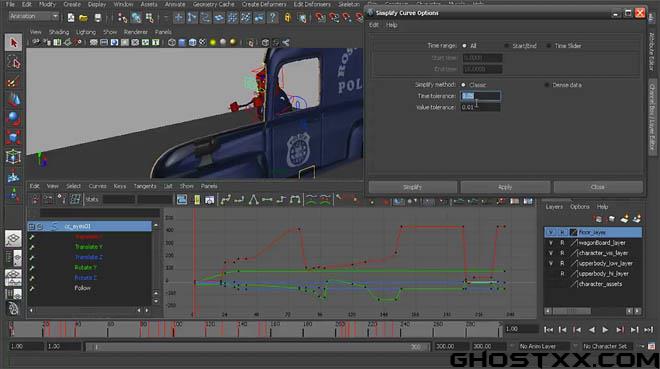Image resolution: width=660 pixels, height=369 pixels.
Task: Play animation forwards
Action: point(605,330)
